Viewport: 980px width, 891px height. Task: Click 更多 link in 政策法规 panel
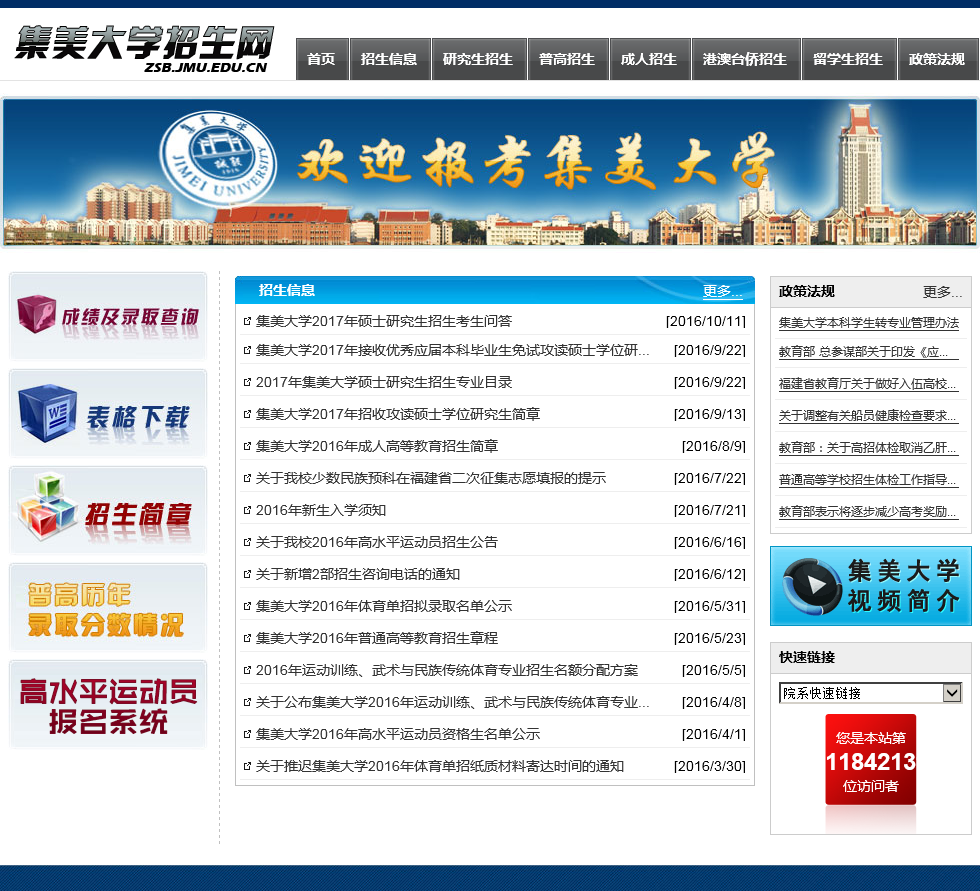coord(942,292)
